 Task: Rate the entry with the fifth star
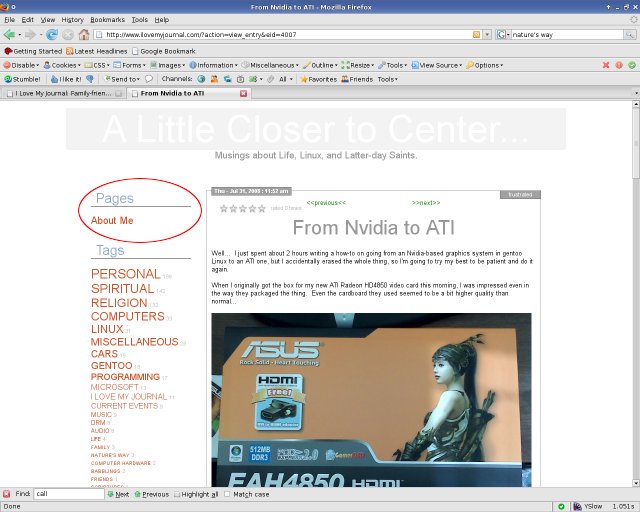pos(262,209)
